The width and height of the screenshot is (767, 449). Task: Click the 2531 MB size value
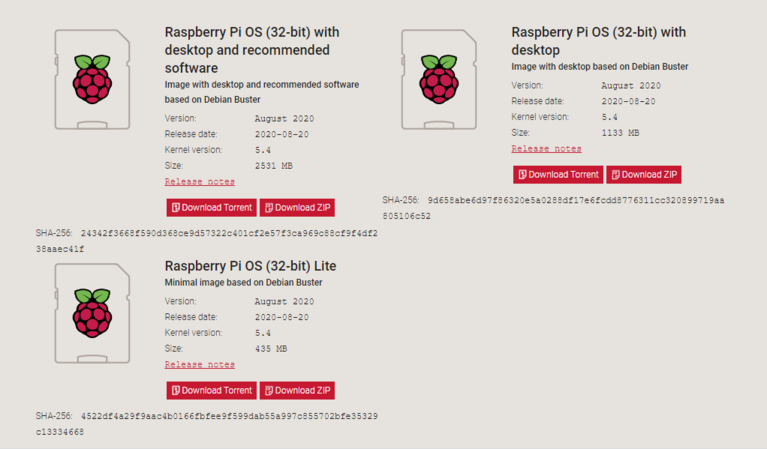271,166
